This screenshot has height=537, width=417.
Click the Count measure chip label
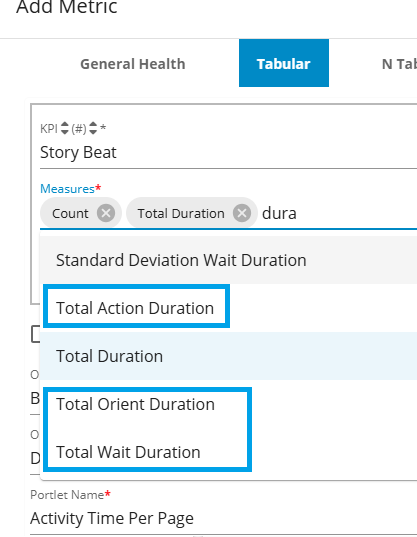click(70, 213)
